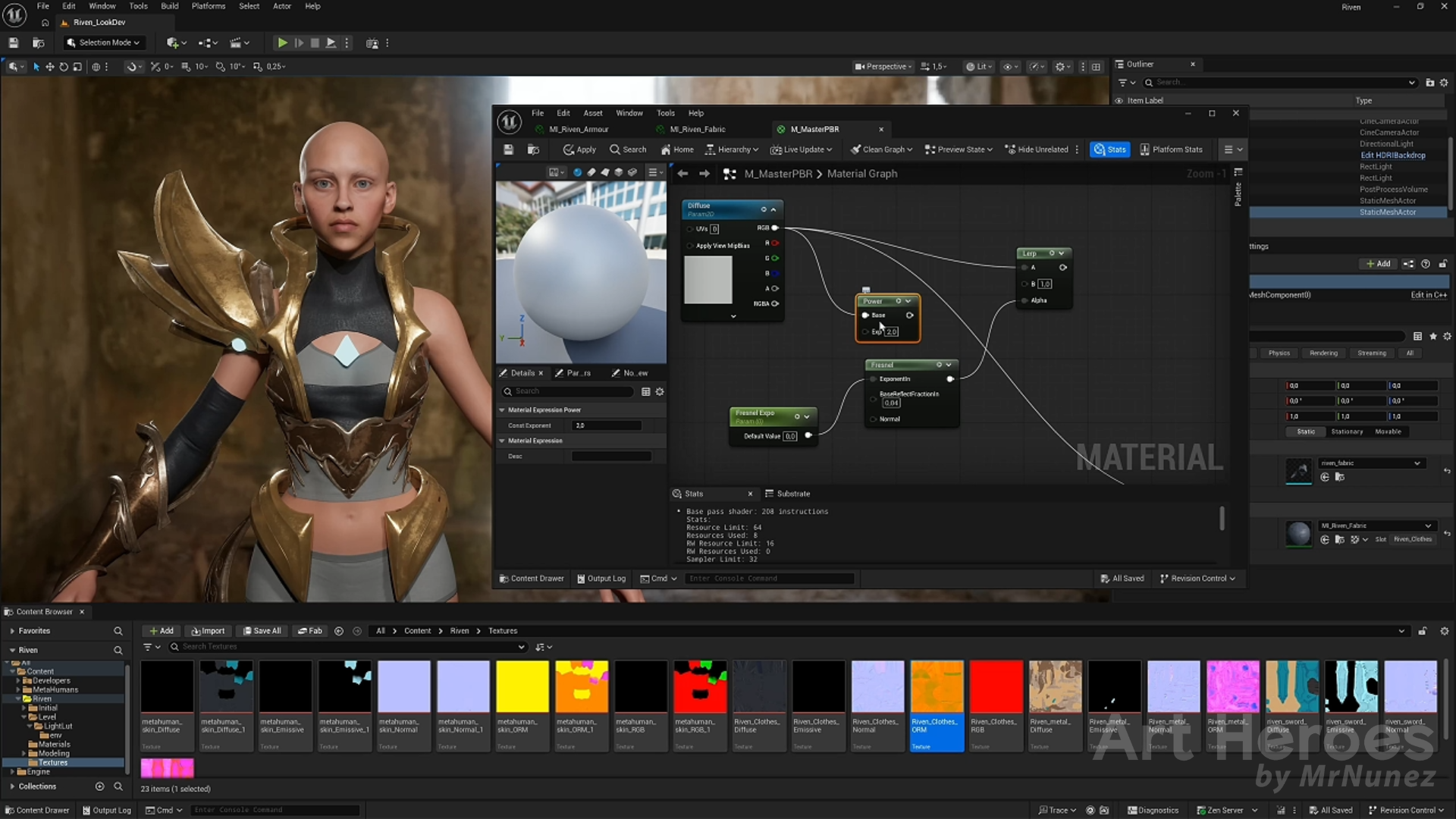1456x819 pixels.
Task: Apply the material changes
Action: 579,150
